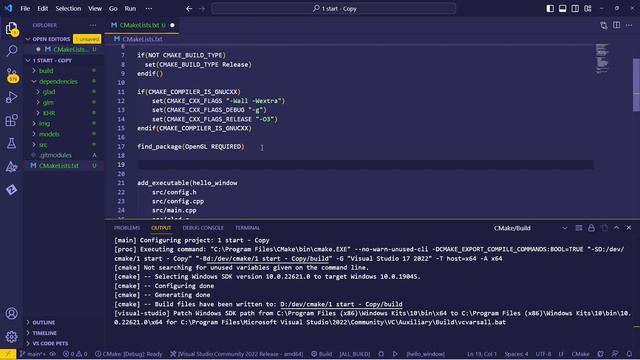640x360 pixels.
Task: Open the Edit menu
Action: click(x=42, y=9)
